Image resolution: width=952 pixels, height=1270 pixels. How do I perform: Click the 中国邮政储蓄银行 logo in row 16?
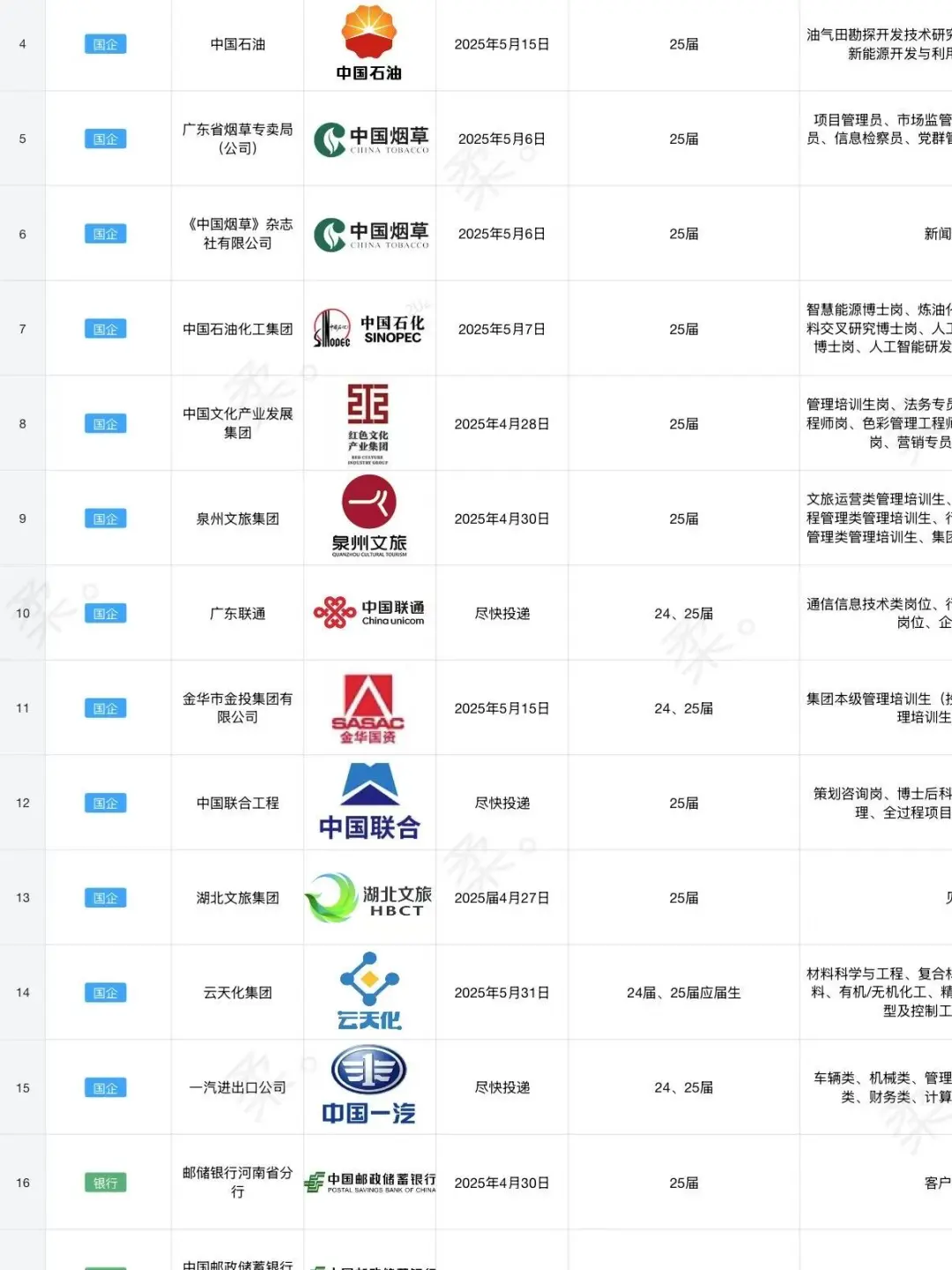coord(370,1183)
